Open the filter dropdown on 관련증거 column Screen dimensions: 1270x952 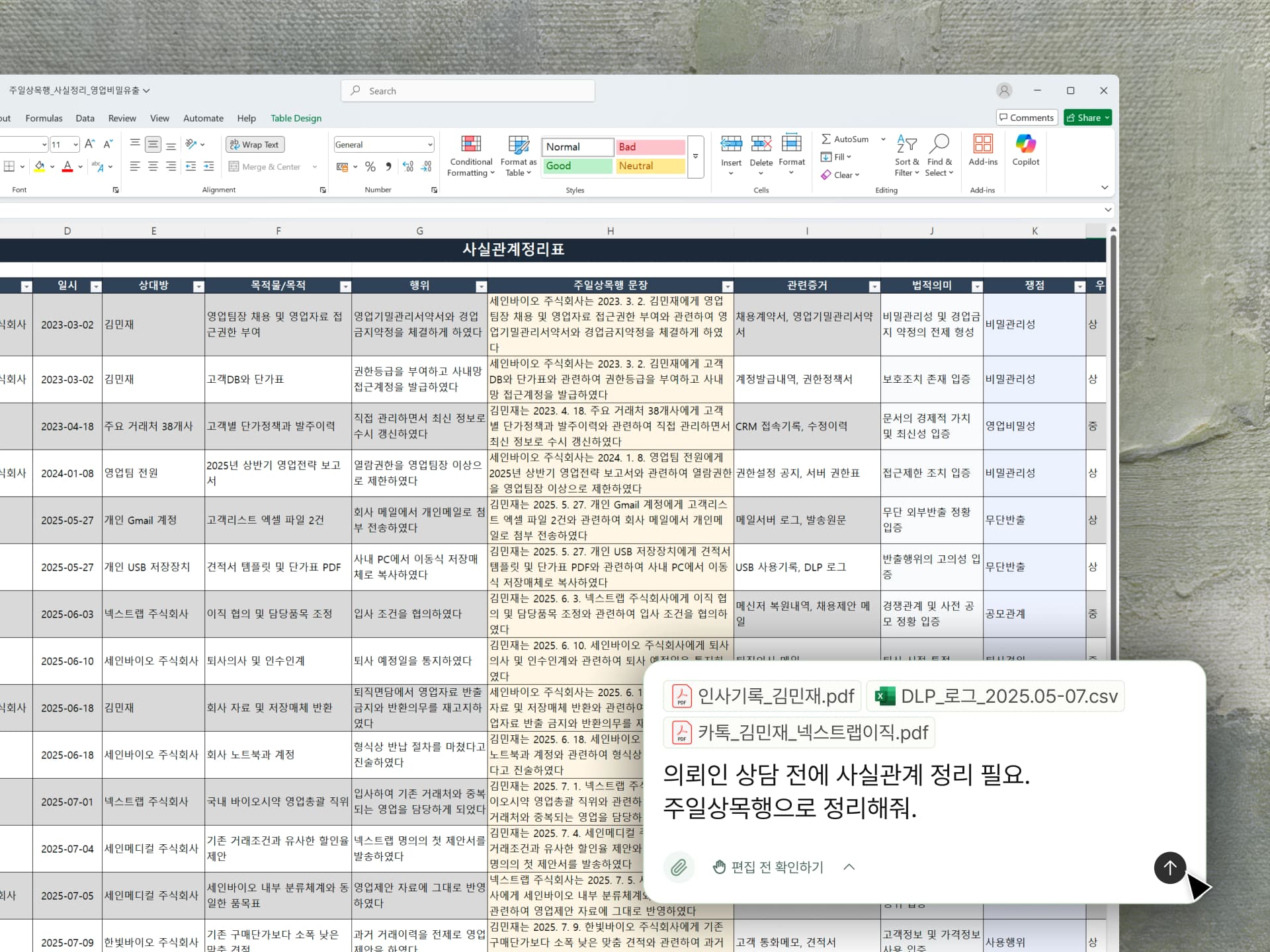pos(874,286)
